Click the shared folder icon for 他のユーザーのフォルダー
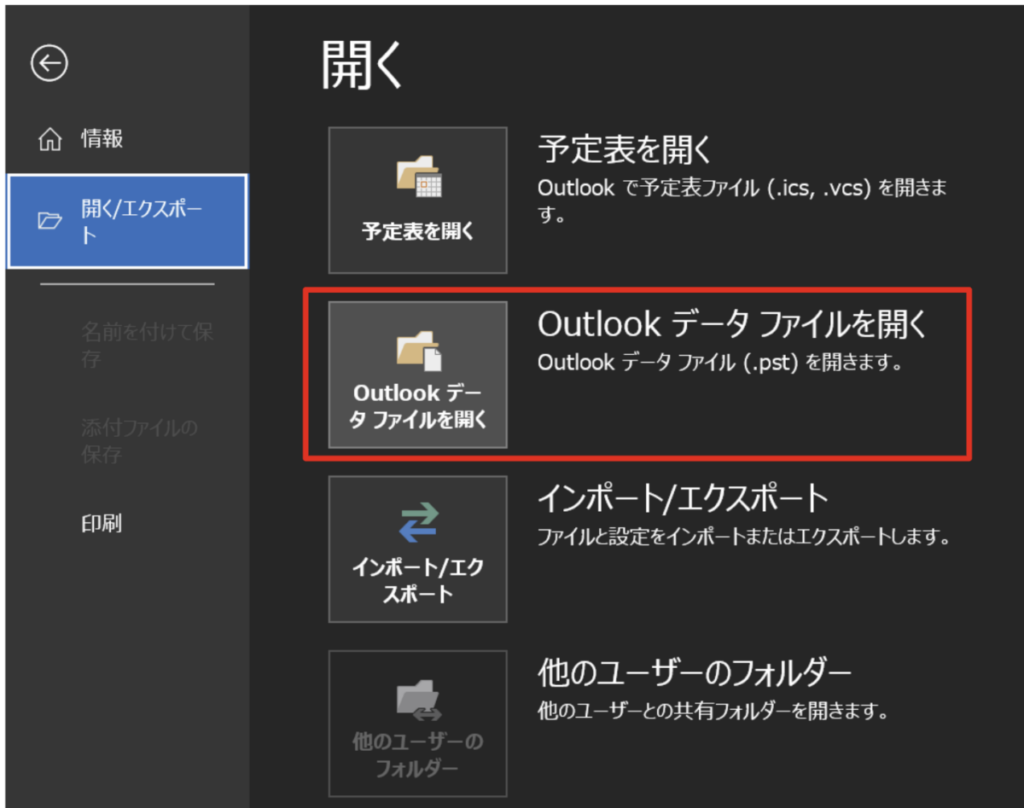1024x808 pixels. (418, 699)
